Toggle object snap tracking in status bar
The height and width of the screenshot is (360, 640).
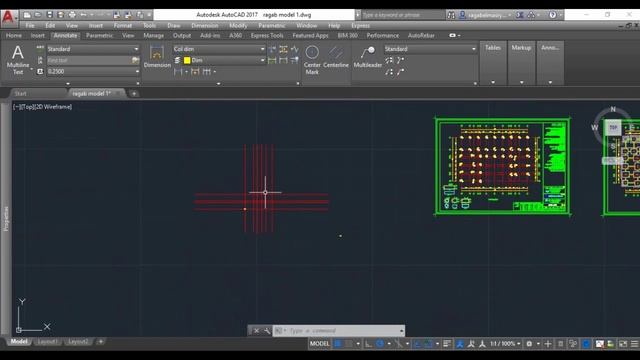point(417,344)
